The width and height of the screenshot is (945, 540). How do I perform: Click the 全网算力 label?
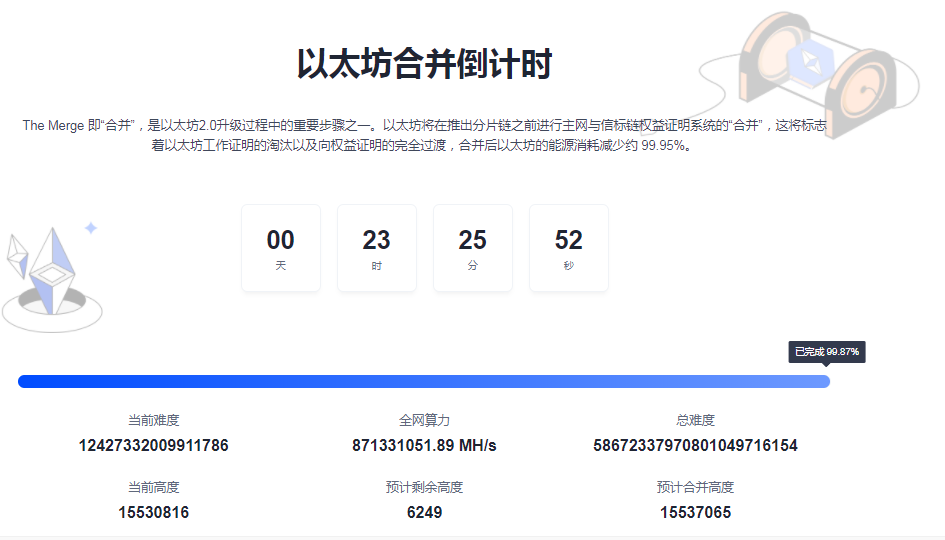pyautogui.click(x=424, y=420)
